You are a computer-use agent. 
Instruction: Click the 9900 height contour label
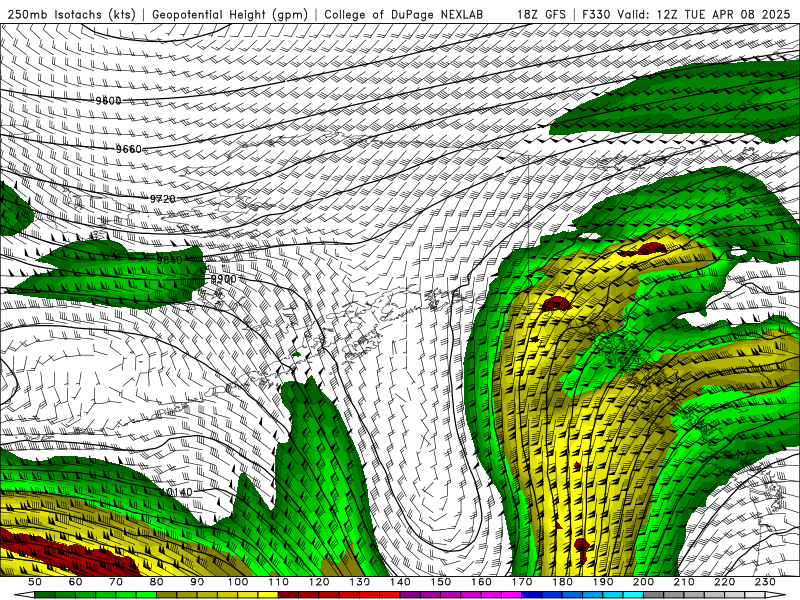(x=223, y=279)
